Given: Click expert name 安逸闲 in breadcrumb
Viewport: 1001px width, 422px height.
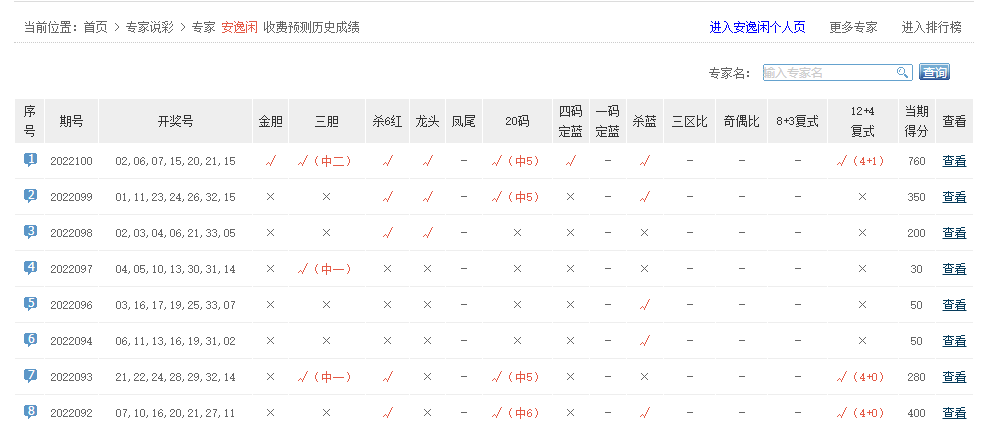Looking at the screenshot, I should tap(238, 28).
